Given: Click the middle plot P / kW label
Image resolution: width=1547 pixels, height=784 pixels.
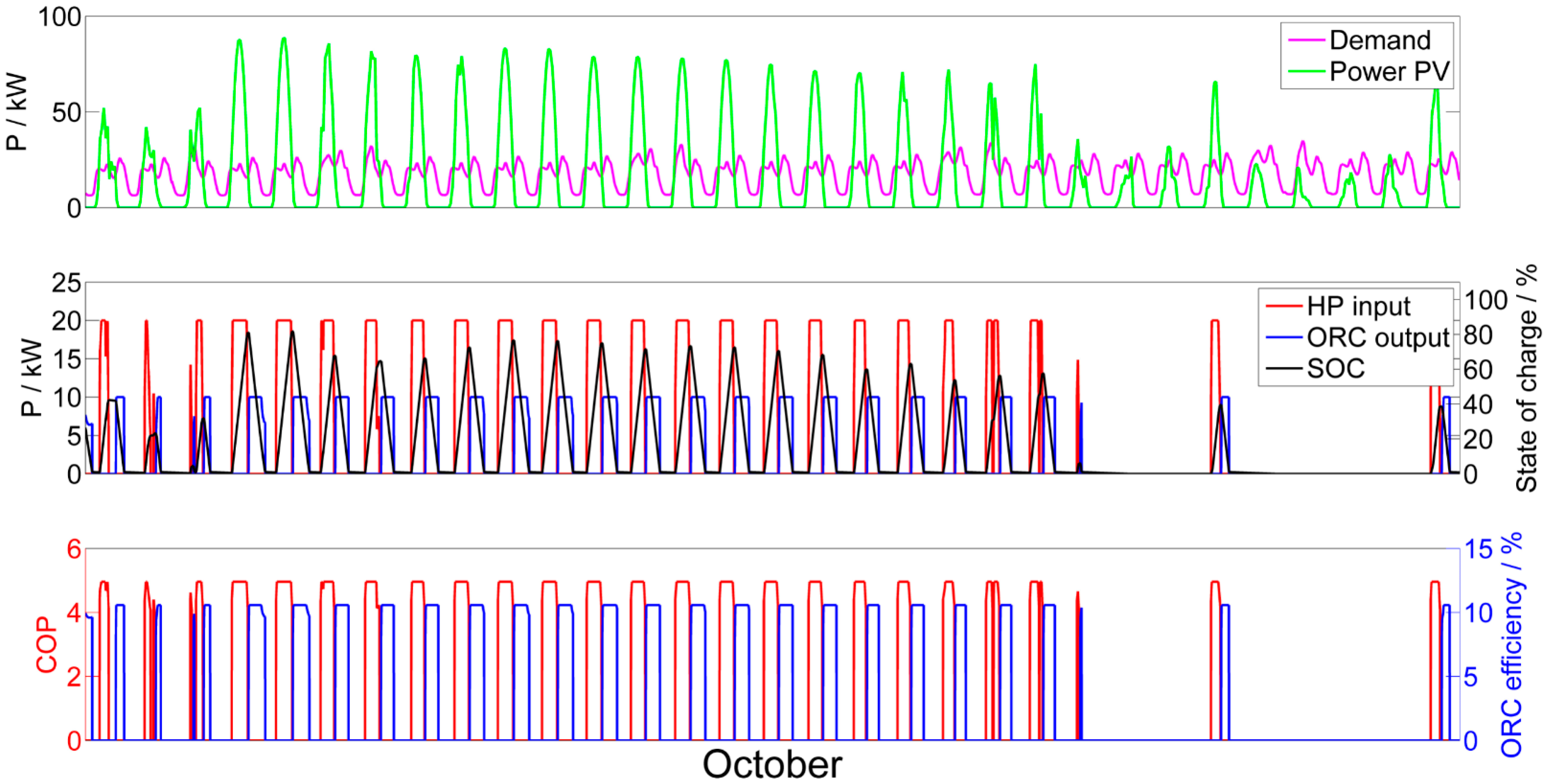Looking at the screenshot, I should click(x=31, y=378).
